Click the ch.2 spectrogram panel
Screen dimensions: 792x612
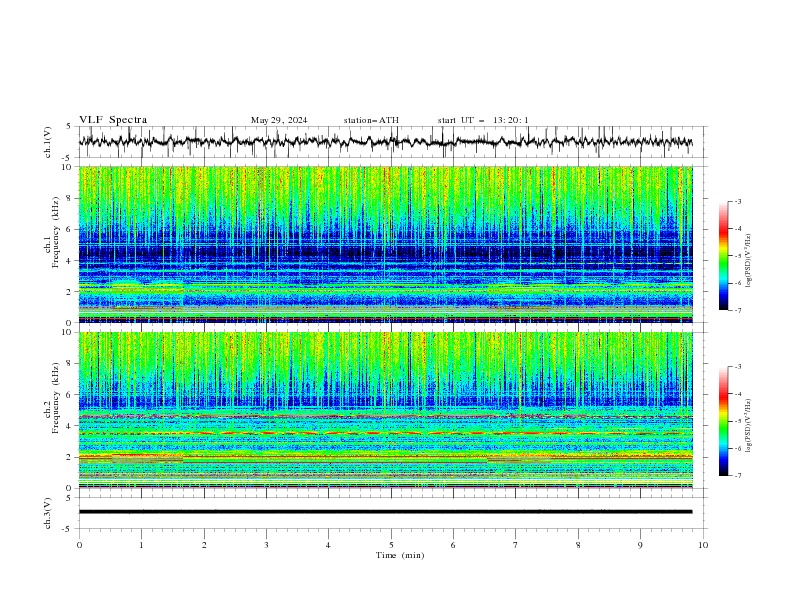(385, 410)
